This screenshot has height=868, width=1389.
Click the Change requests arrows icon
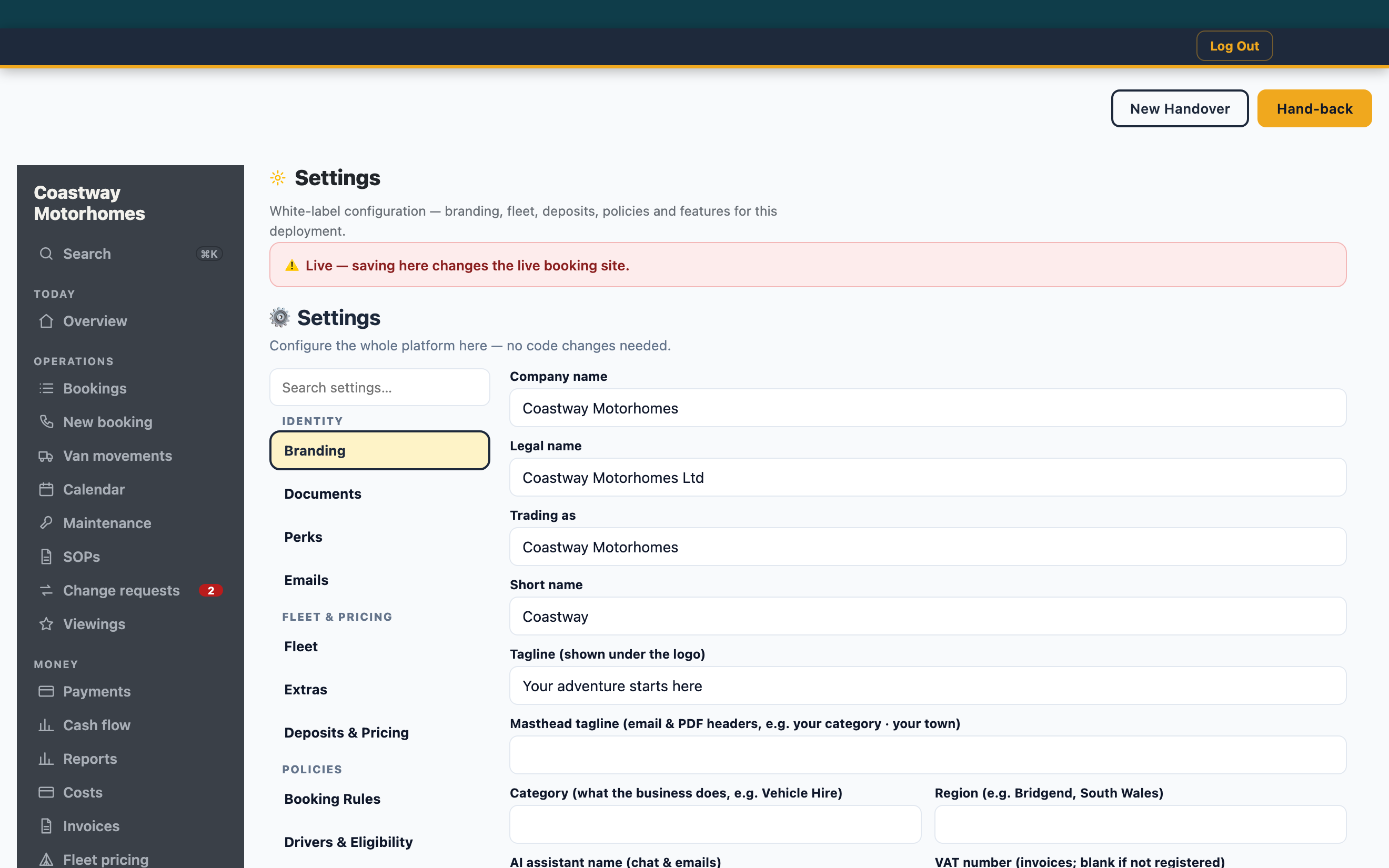coord(46,590)
